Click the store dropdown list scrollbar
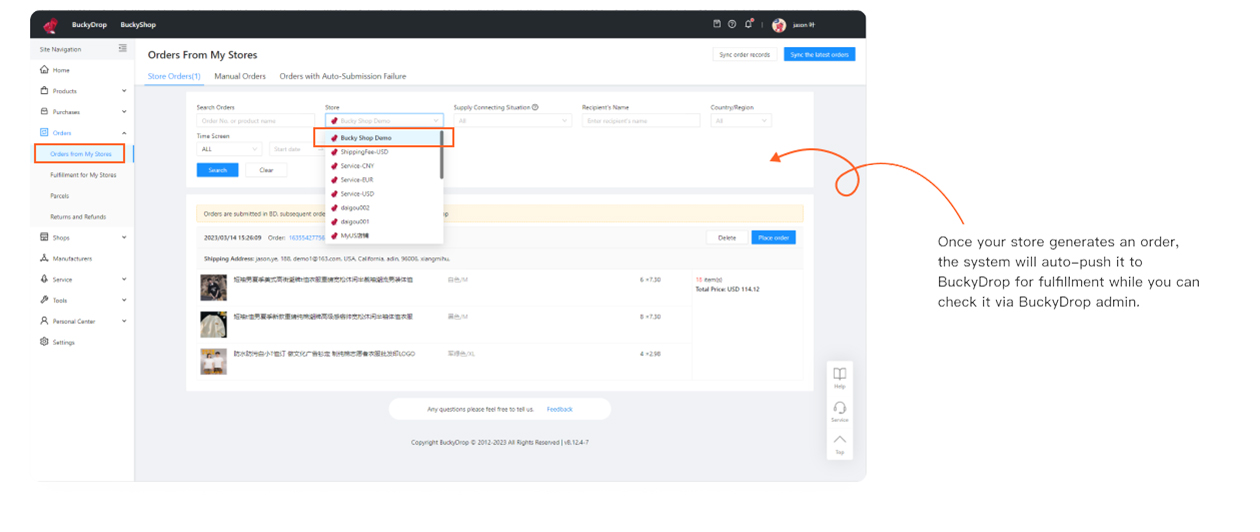This screenshot has width=1260, height=532. (x=441, y=155)
